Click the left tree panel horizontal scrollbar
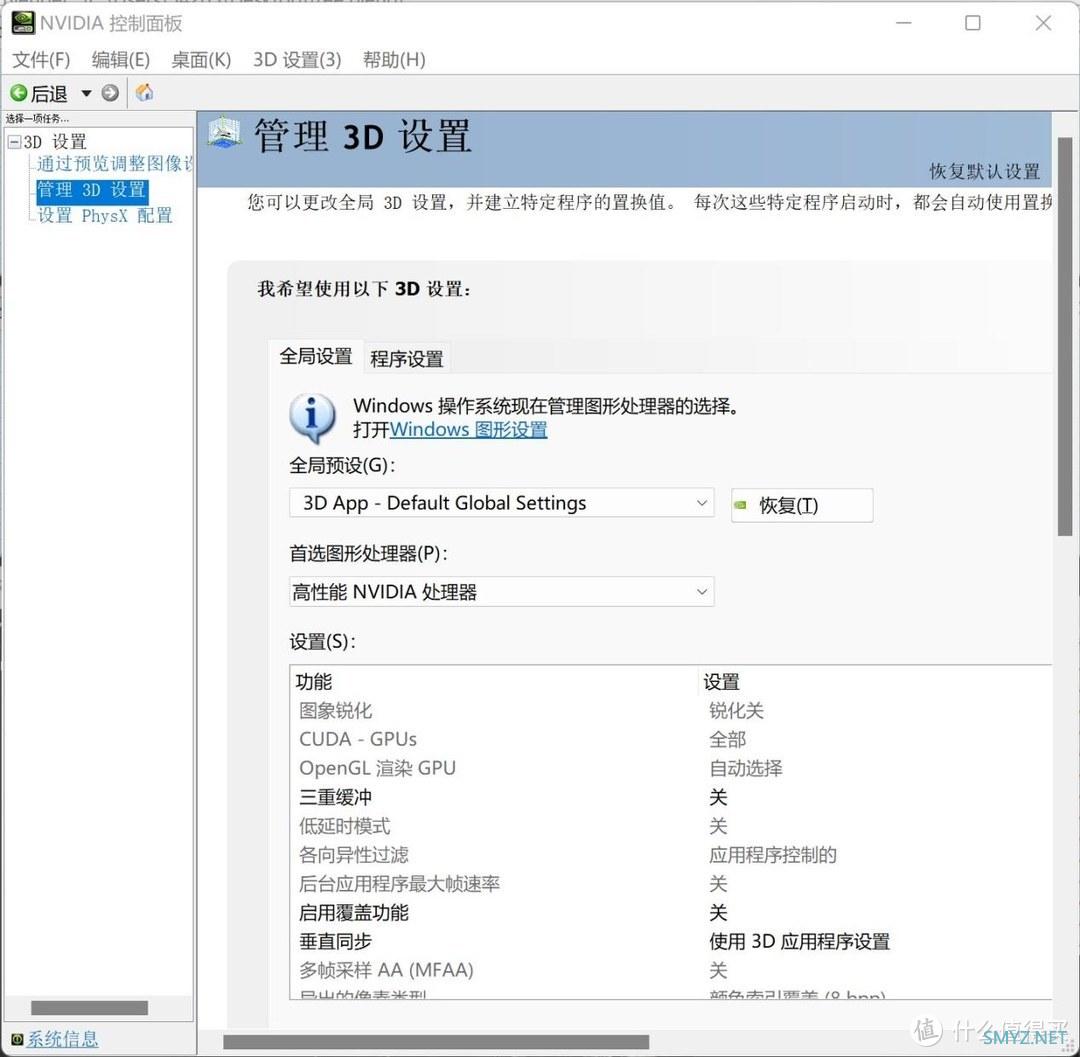The height and width of the screenshot is (1057, 1080). pyautogui.click(x=90, y=1008)
